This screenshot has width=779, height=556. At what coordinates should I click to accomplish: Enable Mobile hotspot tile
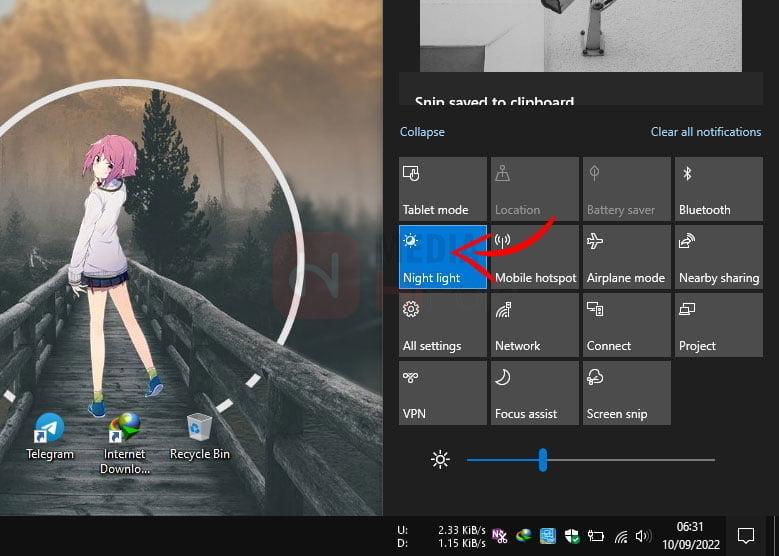(x=535, y=257)
